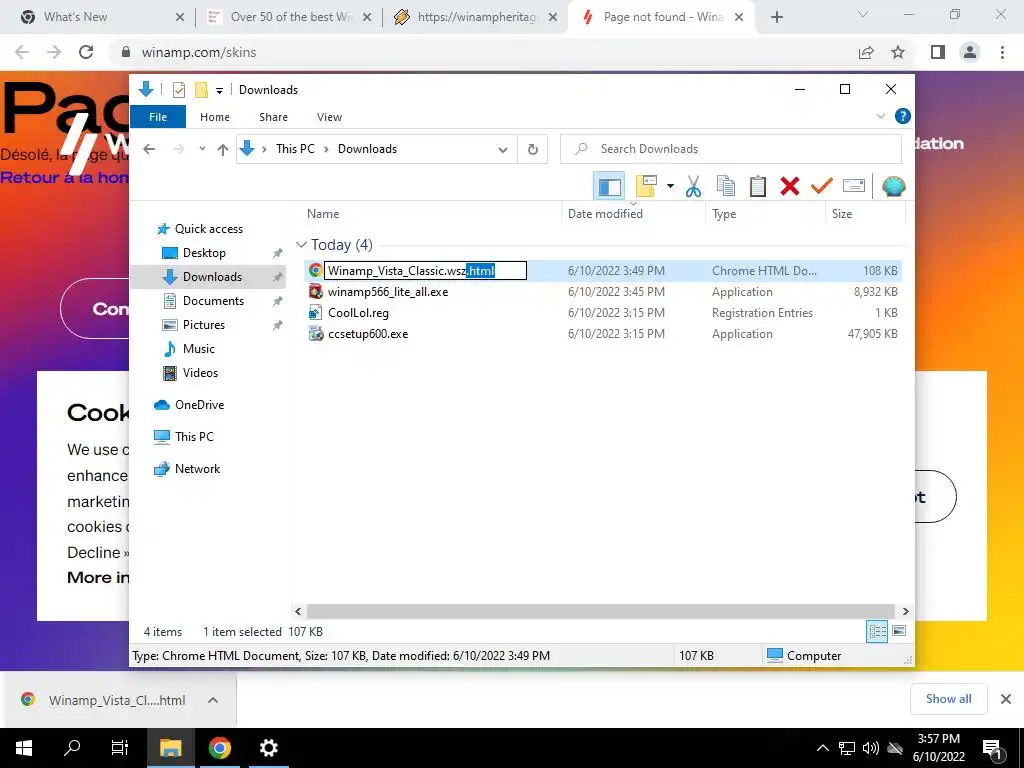Show hidden system tray icons
The image size is (1024, 768).
pos(823,748)
